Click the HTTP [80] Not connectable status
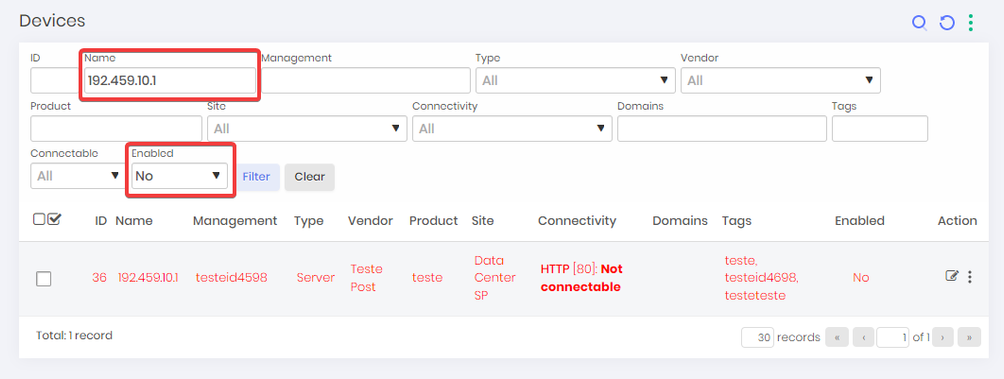The image size is (1004, 379). pos(581,278)
